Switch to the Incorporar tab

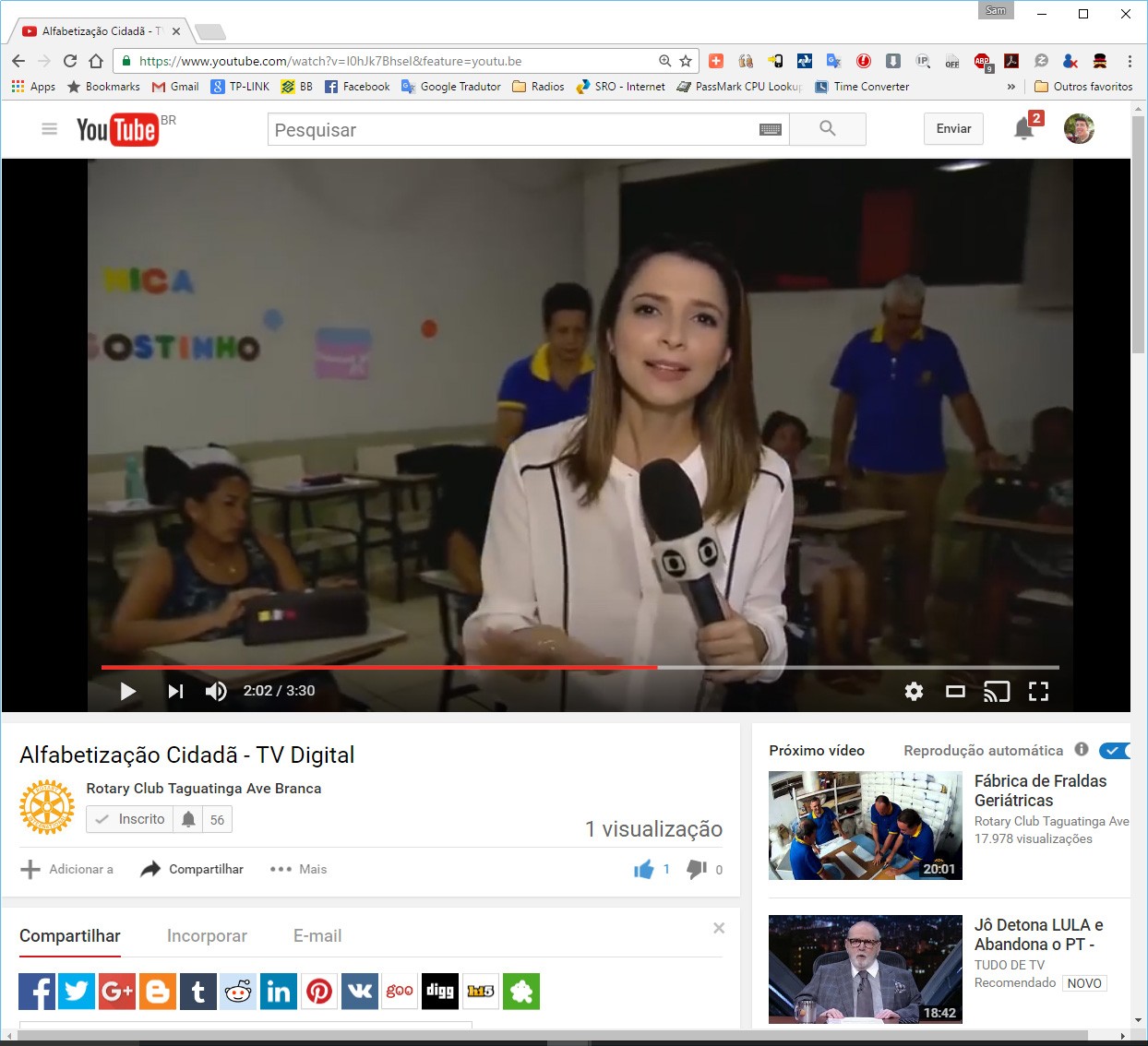pyautogui.click(x=207, y=936)
